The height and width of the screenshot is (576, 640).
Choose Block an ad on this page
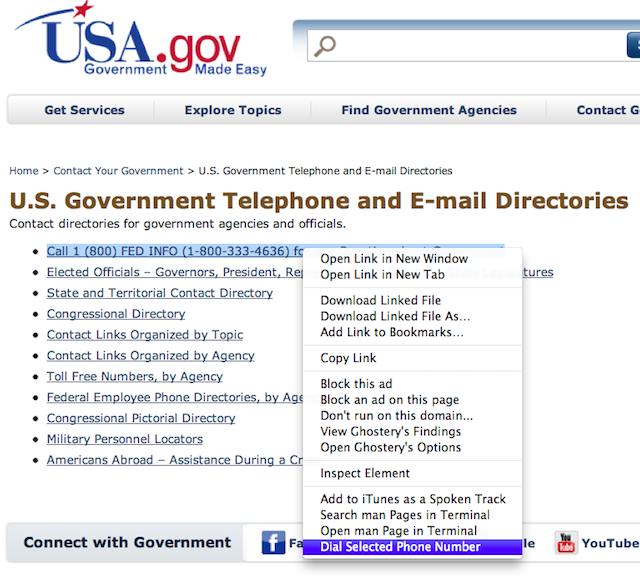click(x=412, y=400)
